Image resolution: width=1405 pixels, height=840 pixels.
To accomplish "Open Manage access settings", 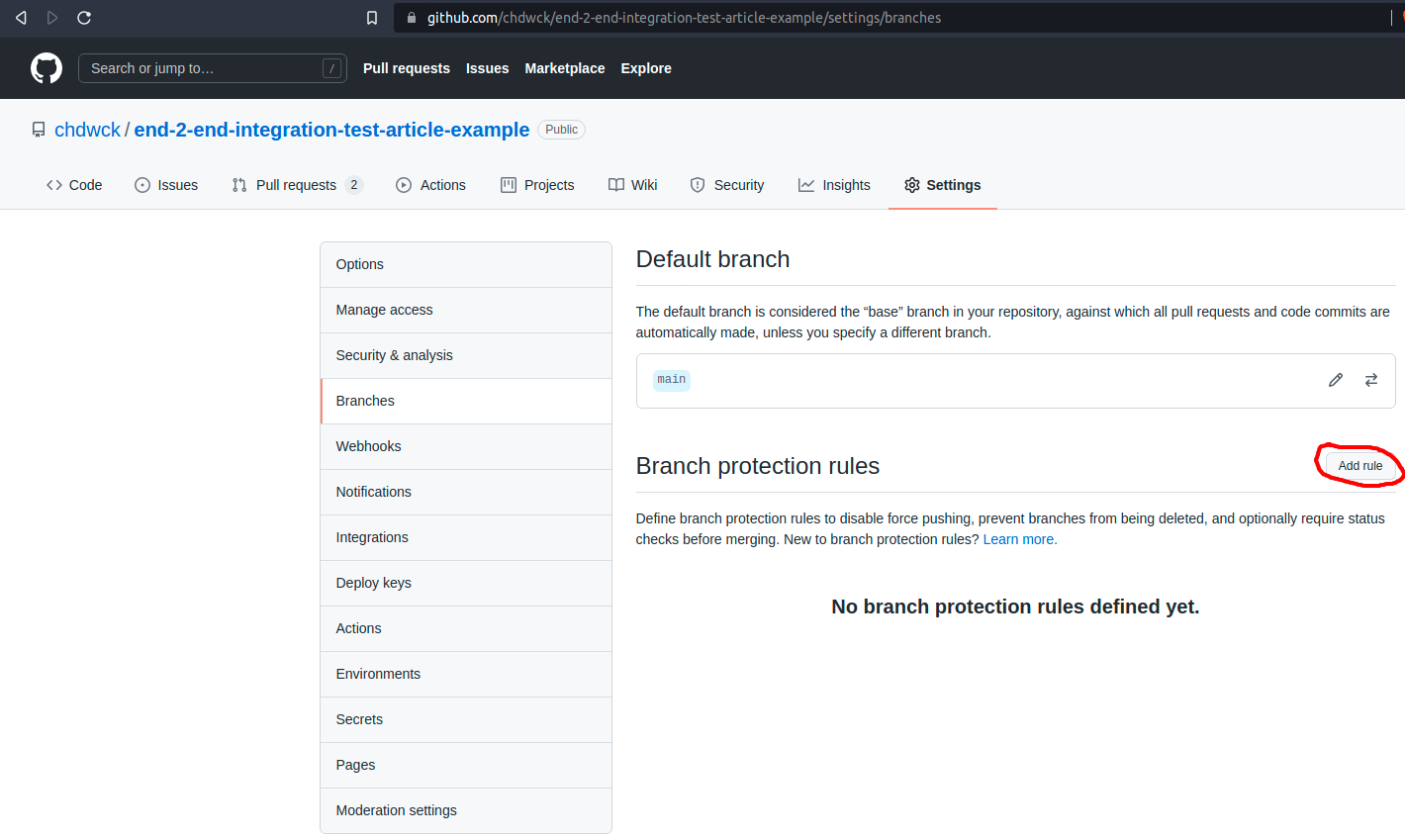I will [x=384, y=310].
